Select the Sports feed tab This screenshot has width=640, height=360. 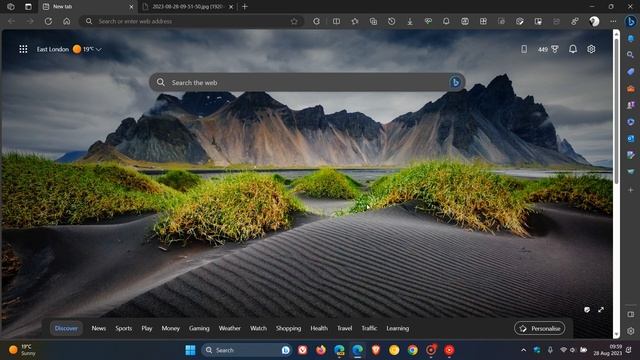(123, 328)
